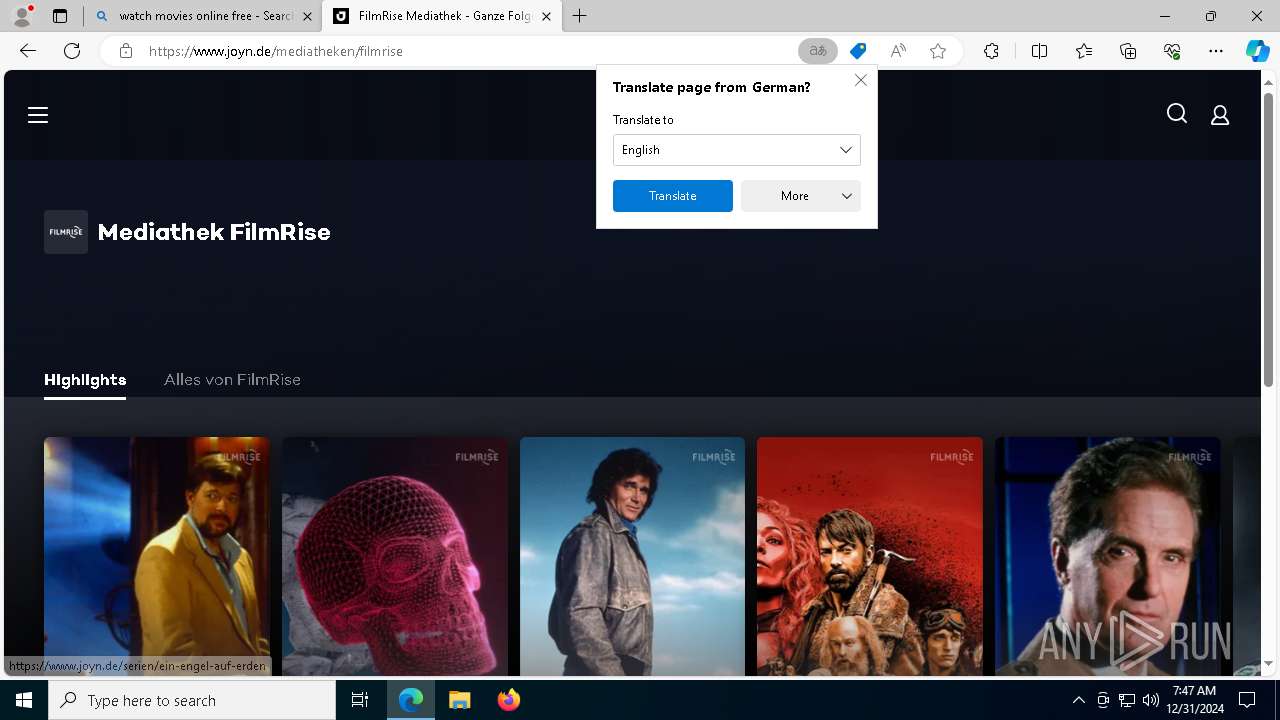Screen dimensions: 1280x720
Task: Click the Windows taskbar search box
Action: coord(192,700)
